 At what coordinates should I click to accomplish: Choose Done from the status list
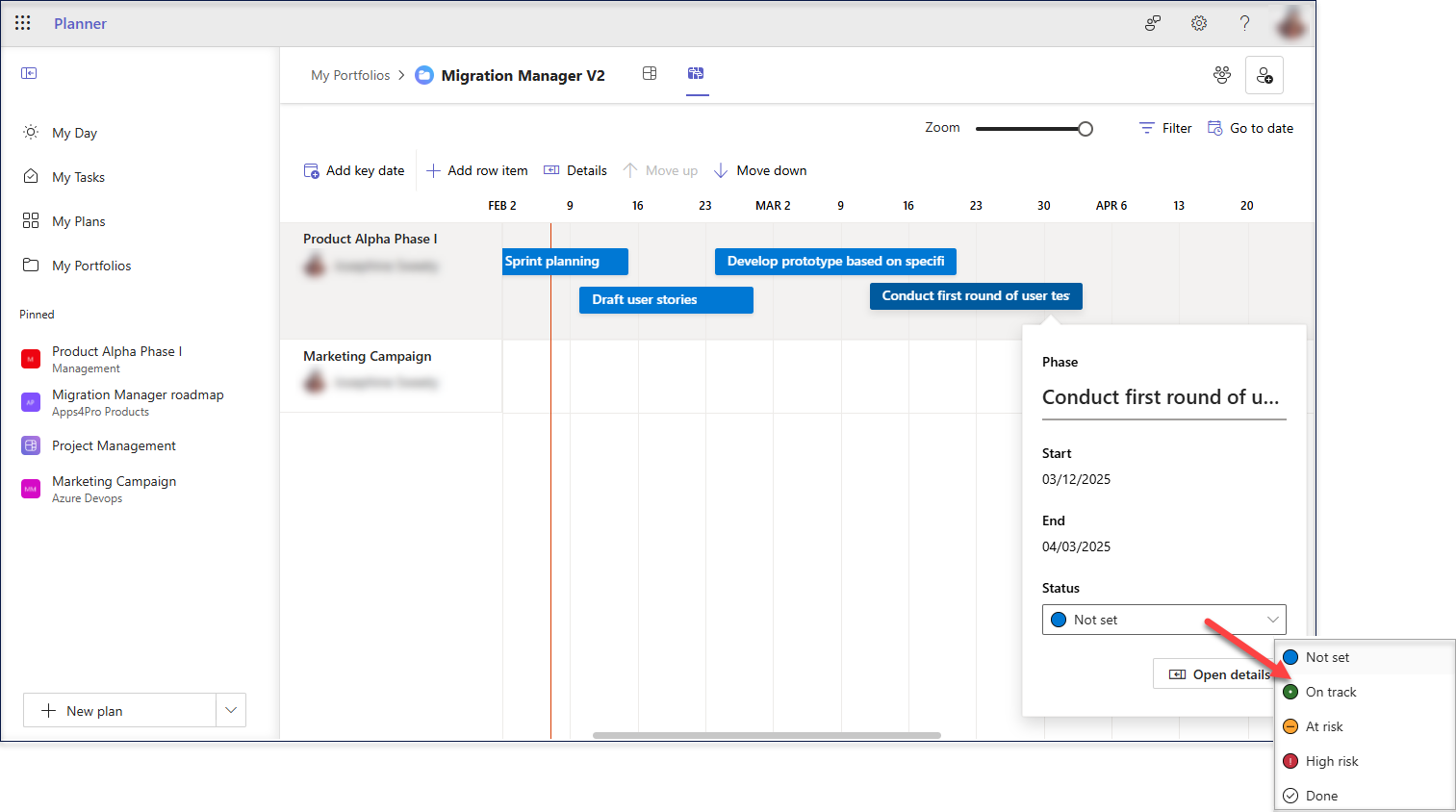(x=1319, y=796)
